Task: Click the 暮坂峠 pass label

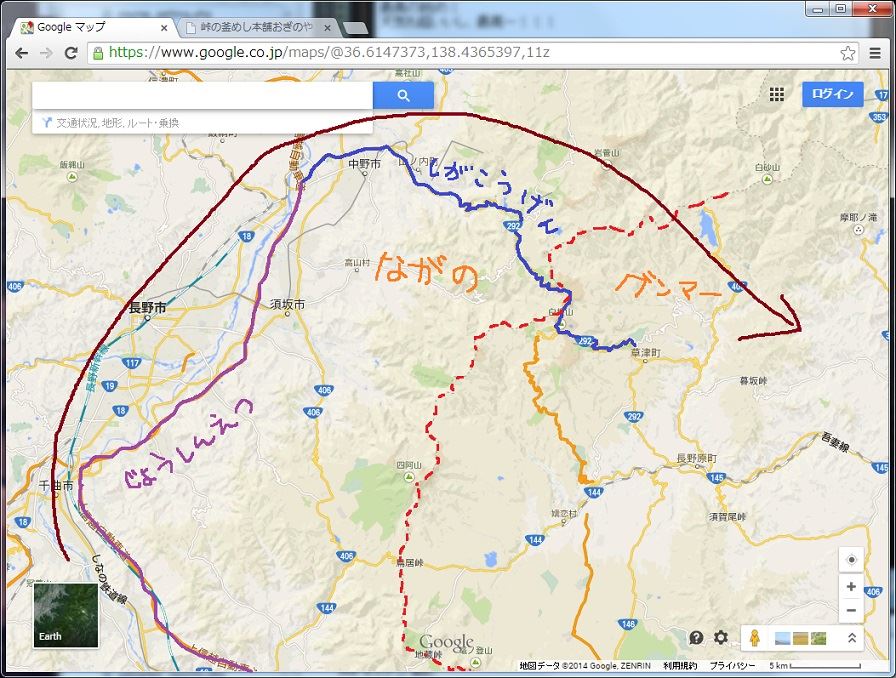Action: 754,380
